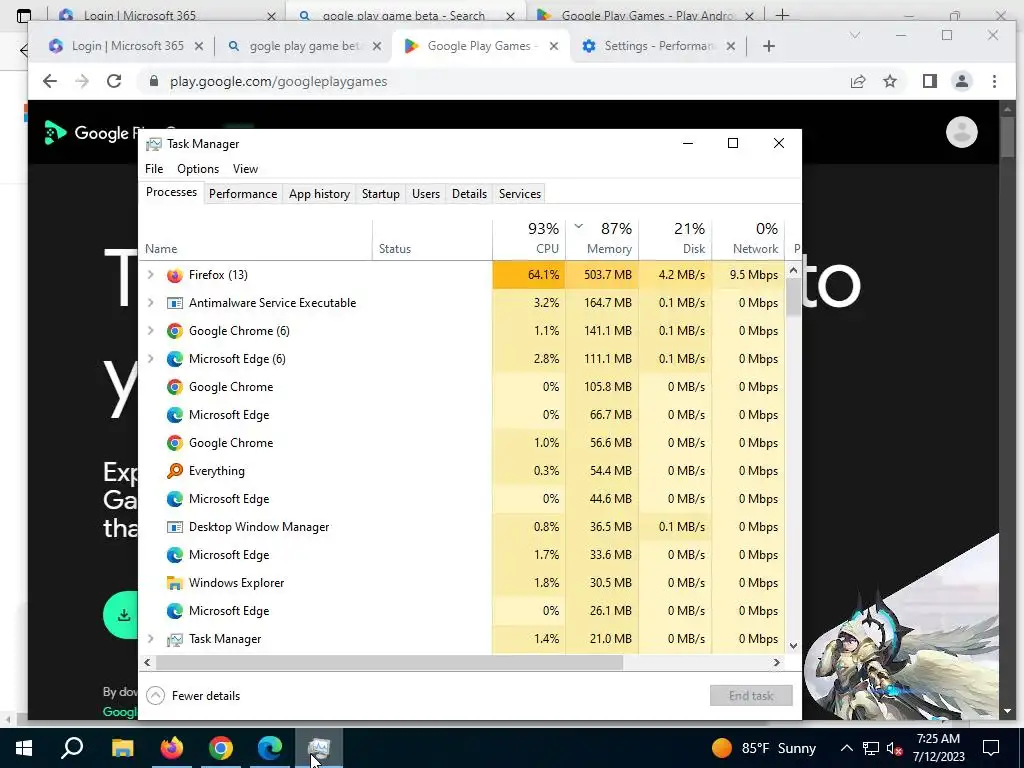Click the Everything app process icon
Image resolution: width=1024 pixels, height=768 pixels.
174,471
